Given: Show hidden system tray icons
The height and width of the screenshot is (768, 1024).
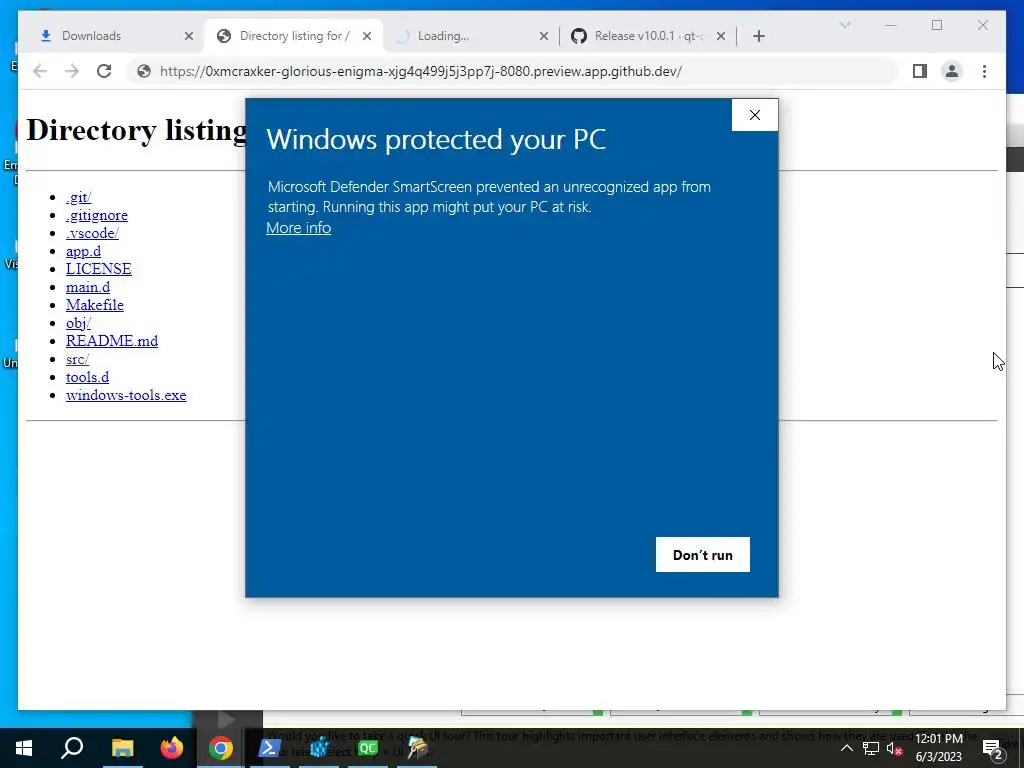Looking at the screenshot, I should (846, 748).
